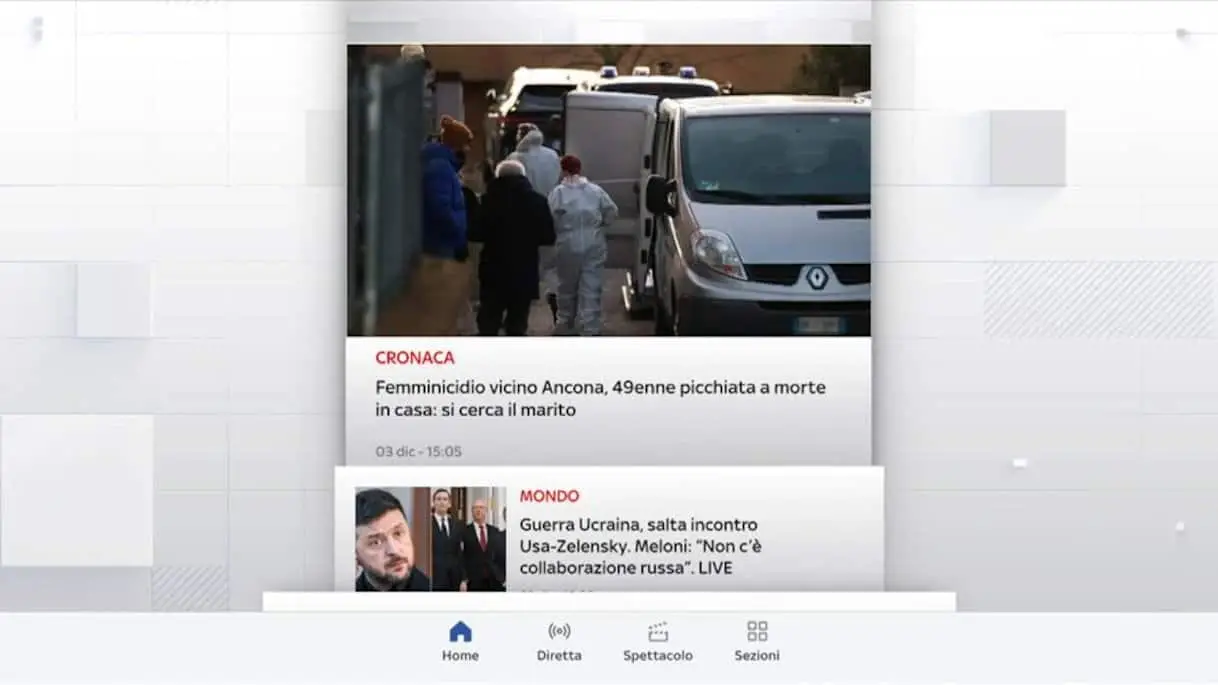Select the red CRONACA category label

pyautogui.click(x=415, y=358)
